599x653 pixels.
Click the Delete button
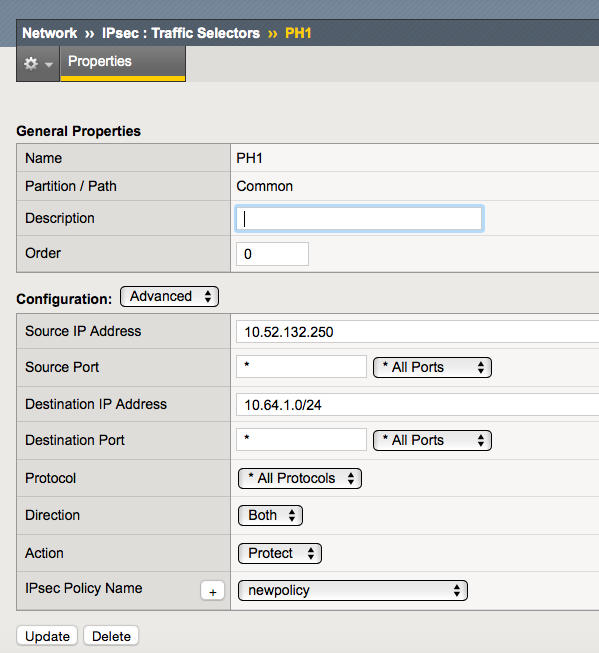[x=111, y=636]
